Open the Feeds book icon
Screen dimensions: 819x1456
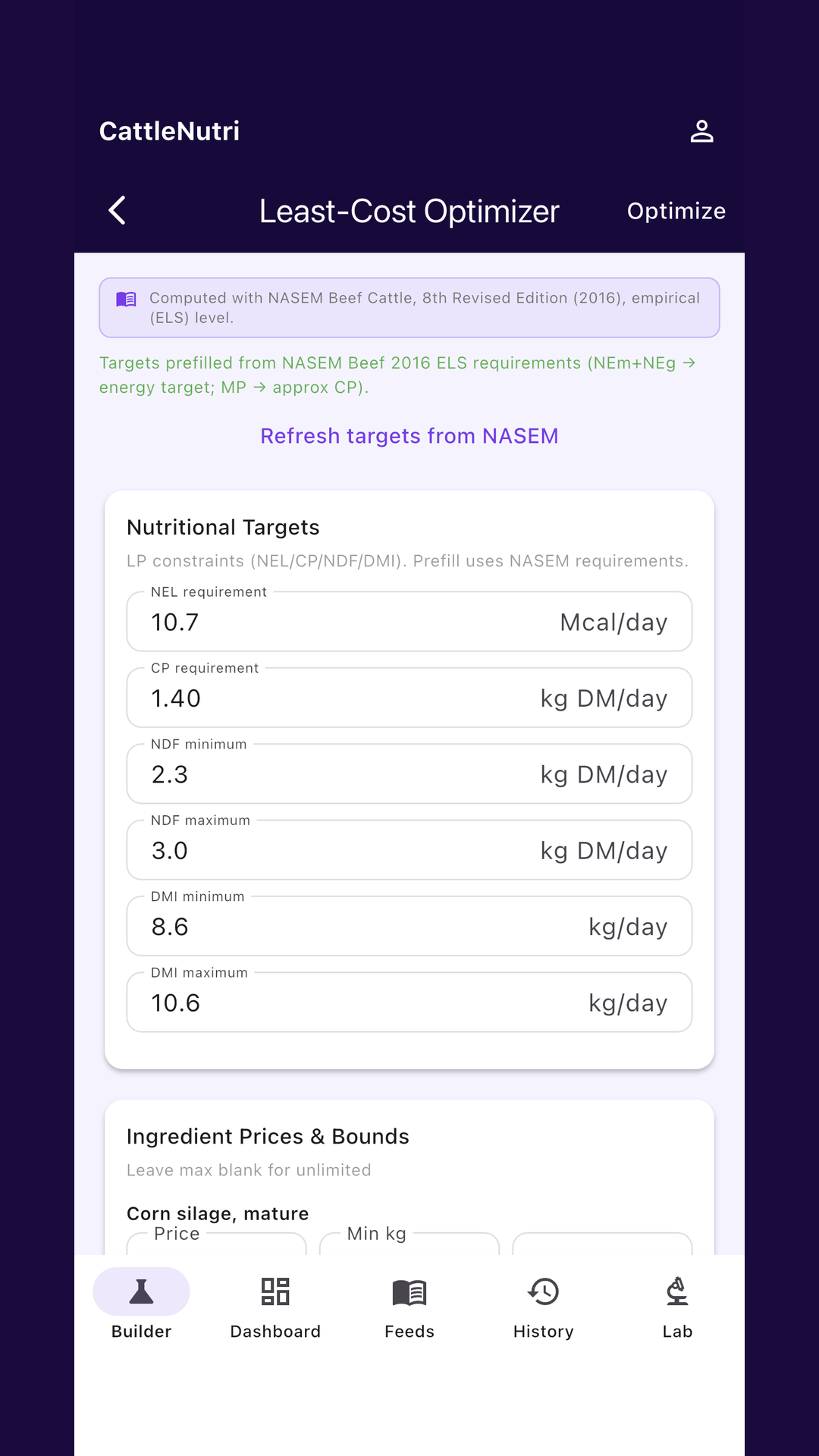click(409, 1292)
